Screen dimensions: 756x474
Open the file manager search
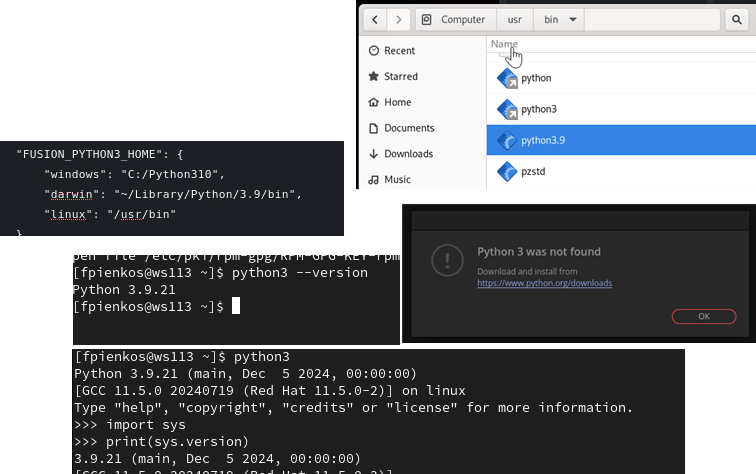pos(737,20)
